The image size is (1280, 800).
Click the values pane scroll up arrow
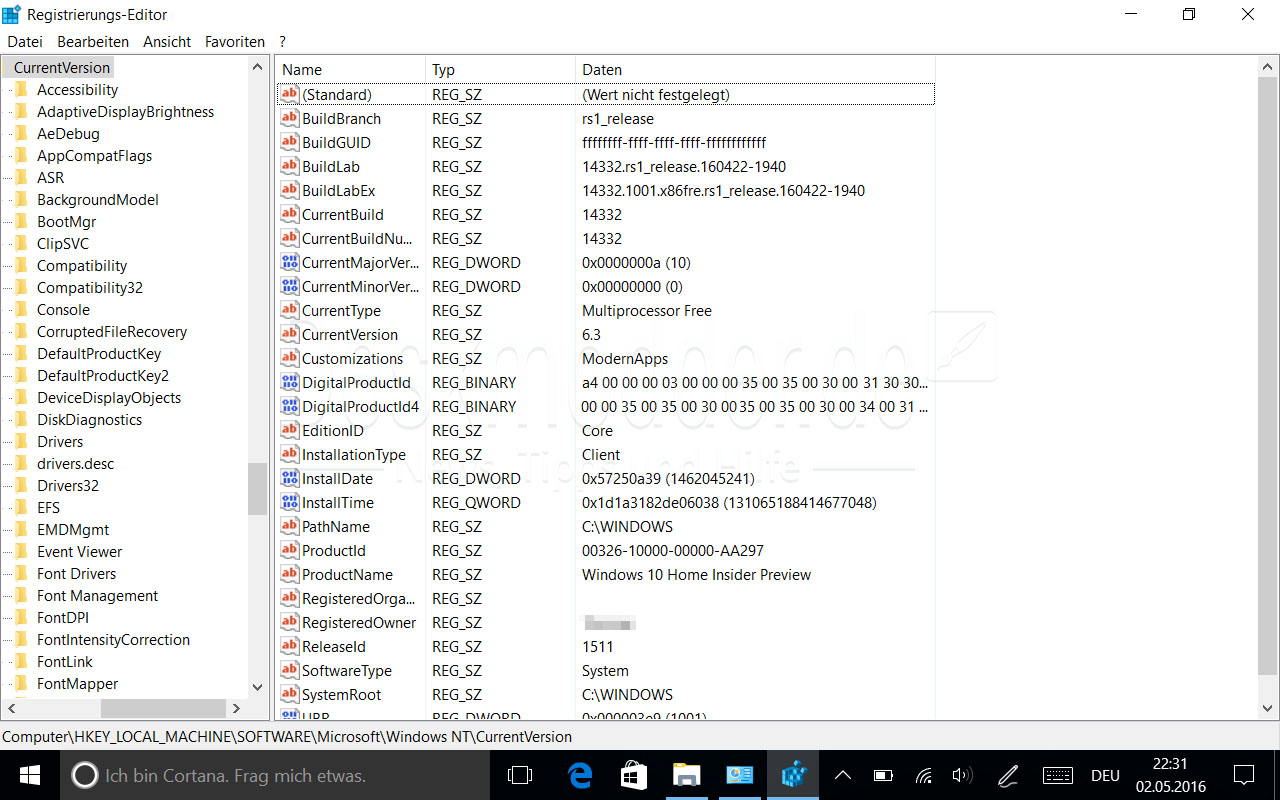1267,68
